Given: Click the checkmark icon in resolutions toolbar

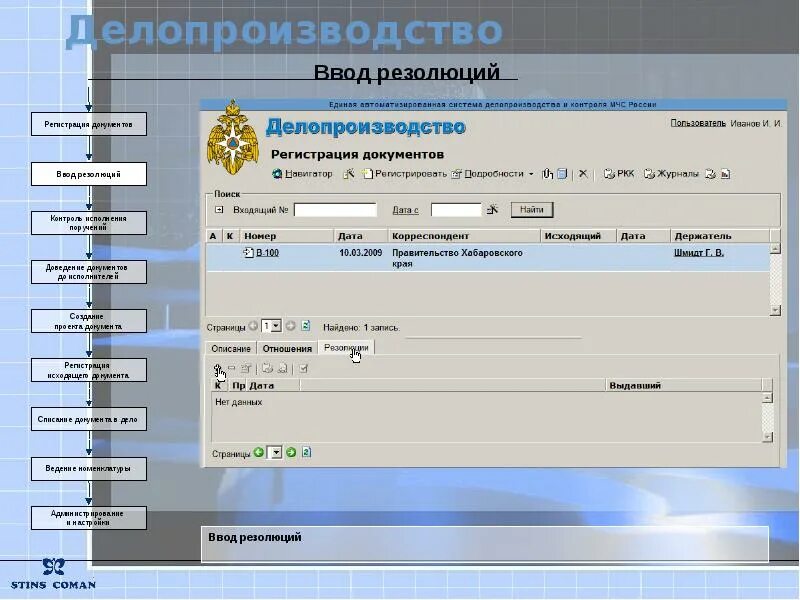Looking at the screenshot, I should [304, 368].
